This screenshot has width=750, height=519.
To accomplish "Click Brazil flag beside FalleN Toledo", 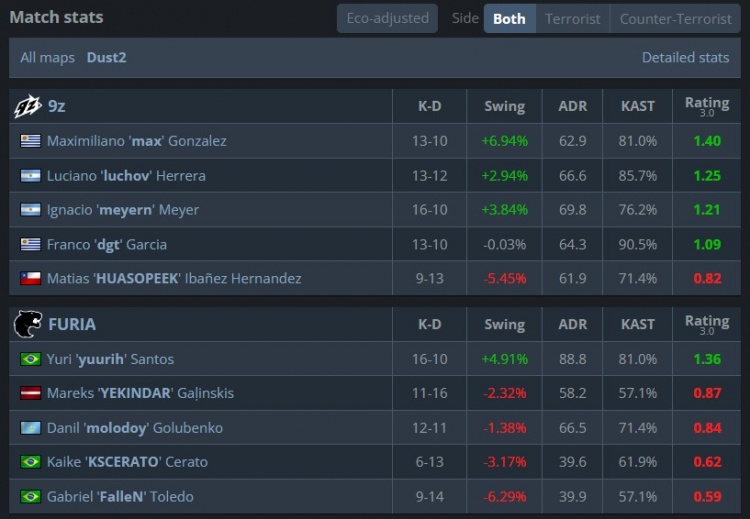I will point(31,497).
